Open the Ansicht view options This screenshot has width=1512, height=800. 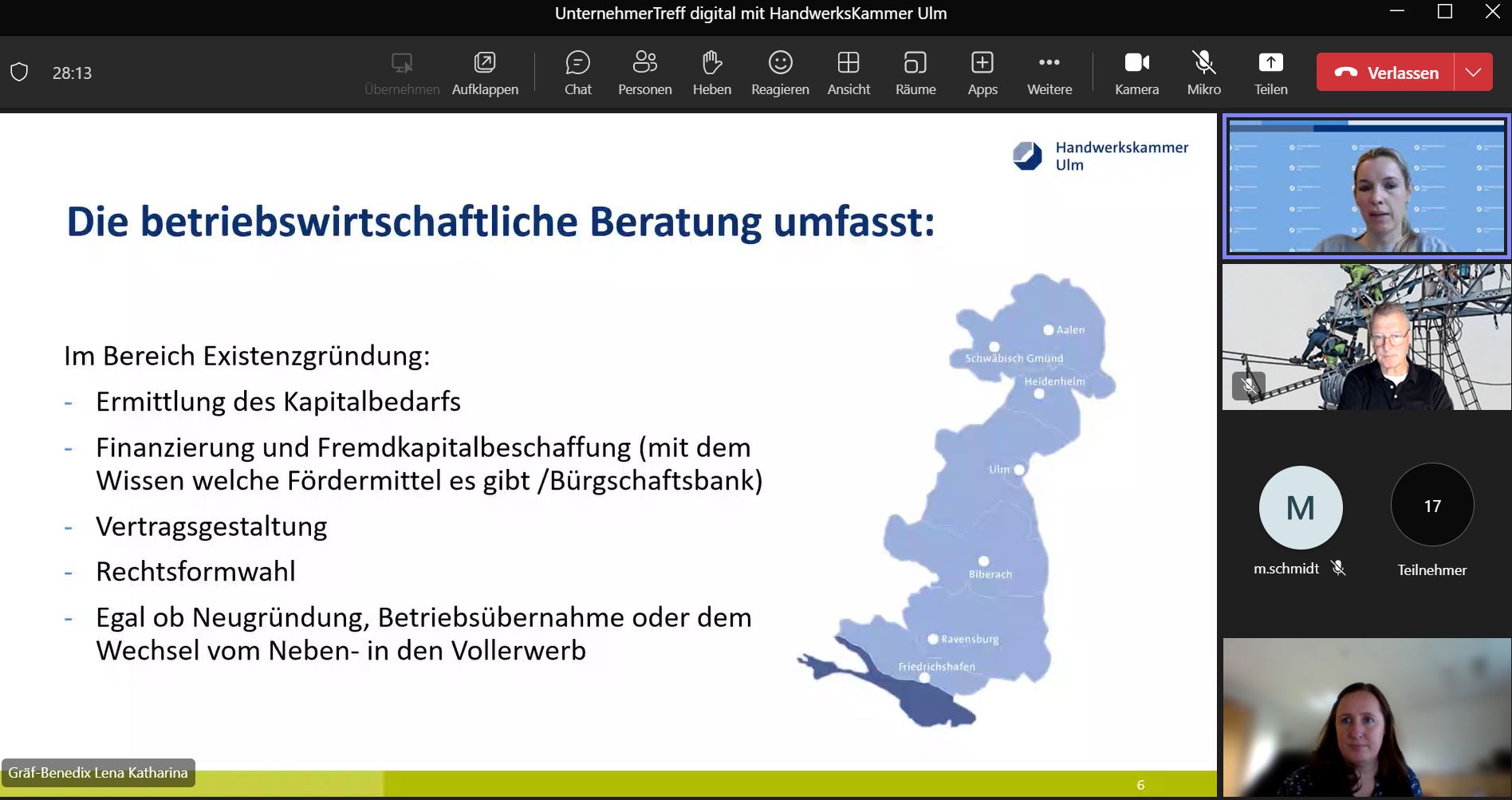pyautogui.click(x=848, y=73)
